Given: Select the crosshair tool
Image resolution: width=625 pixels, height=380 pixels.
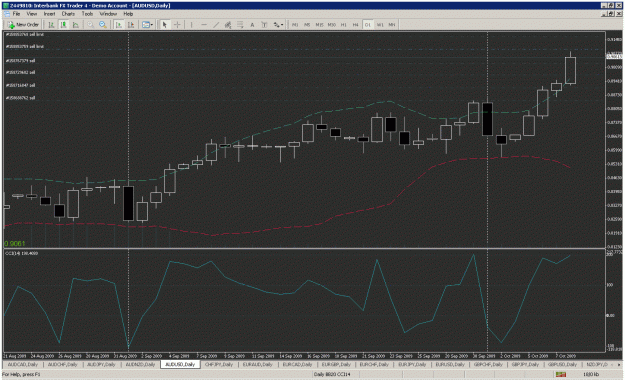Looking at the screenshot, I should pos(177,25).
